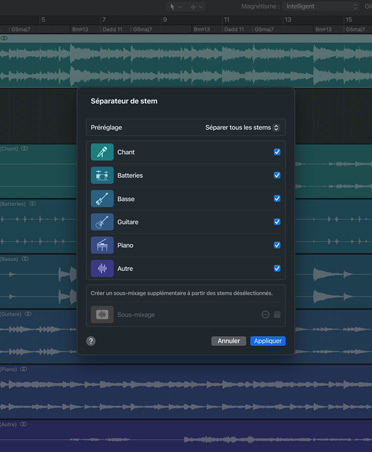
Task: Click the Autre label in the stem list
Action: click(125, 269)
